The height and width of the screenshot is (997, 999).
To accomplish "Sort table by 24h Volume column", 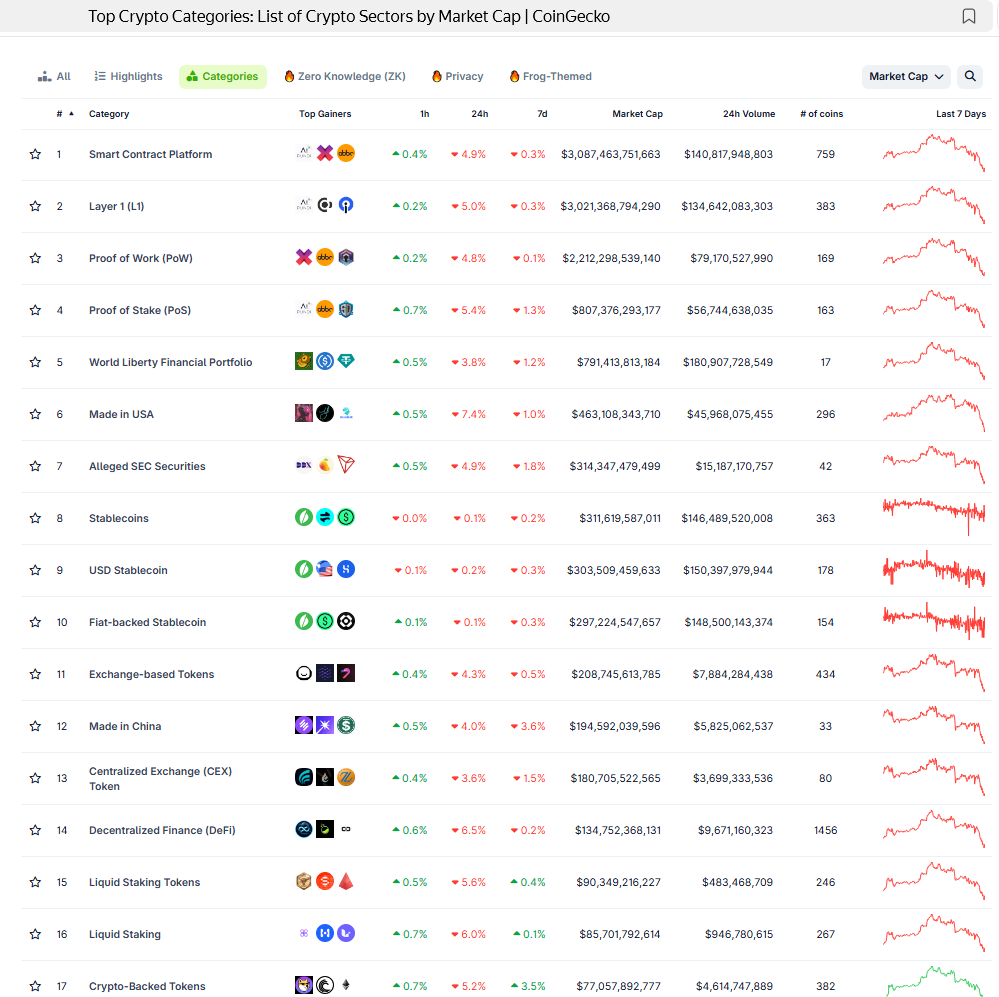I will (x=749, y=114).
